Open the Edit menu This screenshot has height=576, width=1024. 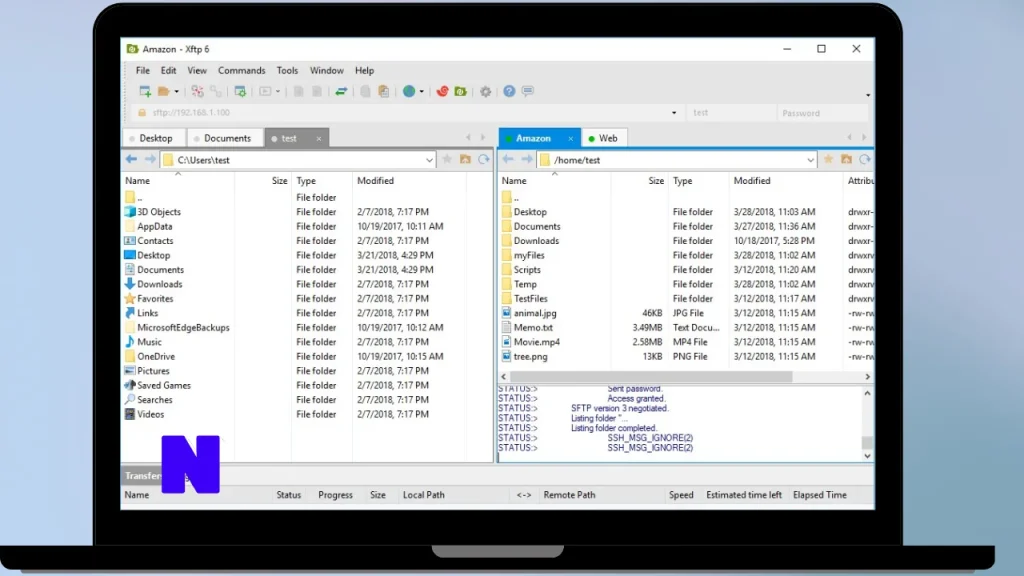coord(168,71)
